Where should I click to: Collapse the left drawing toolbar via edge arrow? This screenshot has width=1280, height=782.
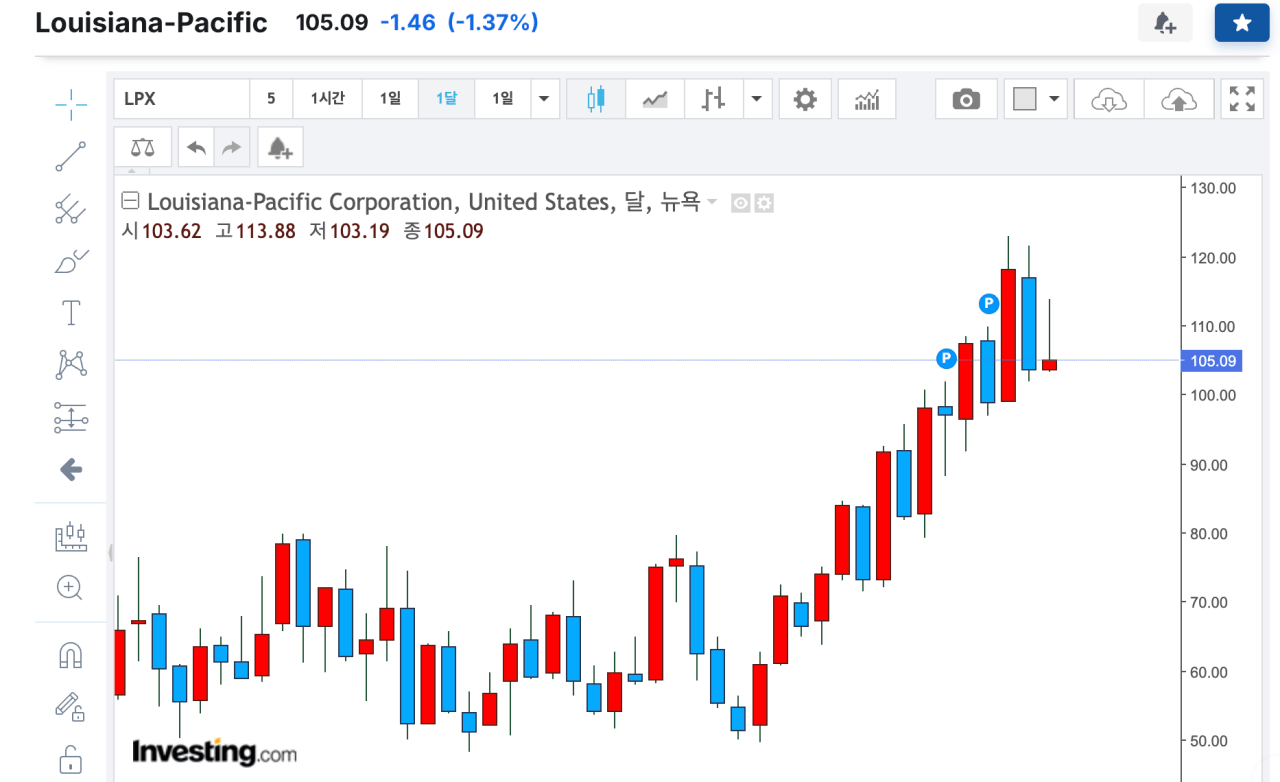click(110, 551)
